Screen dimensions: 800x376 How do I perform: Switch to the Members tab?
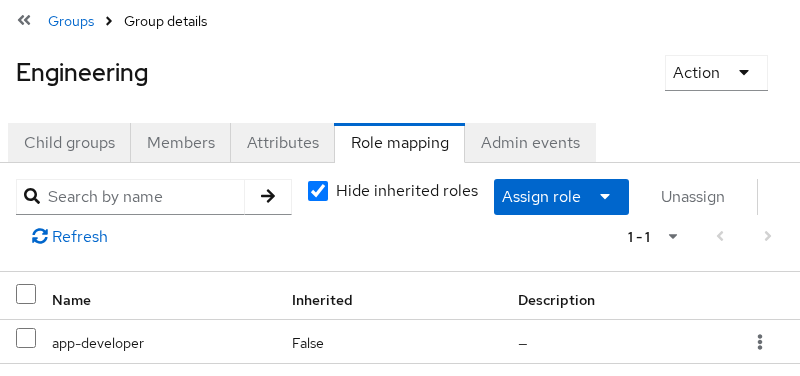(181, 142)
